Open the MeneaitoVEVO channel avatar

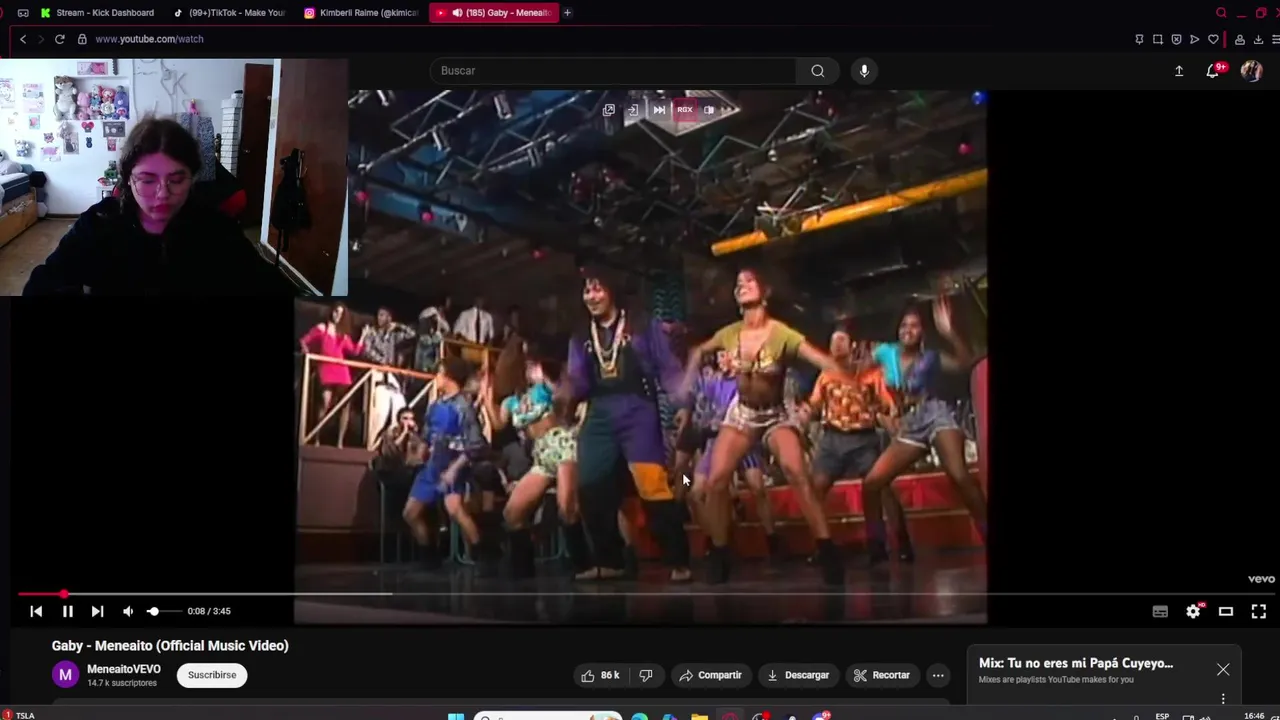65,675
